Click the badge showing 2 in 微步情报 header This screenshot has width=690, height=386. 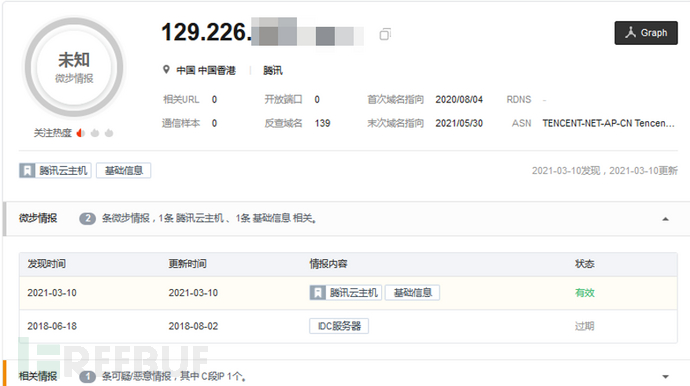88,218
